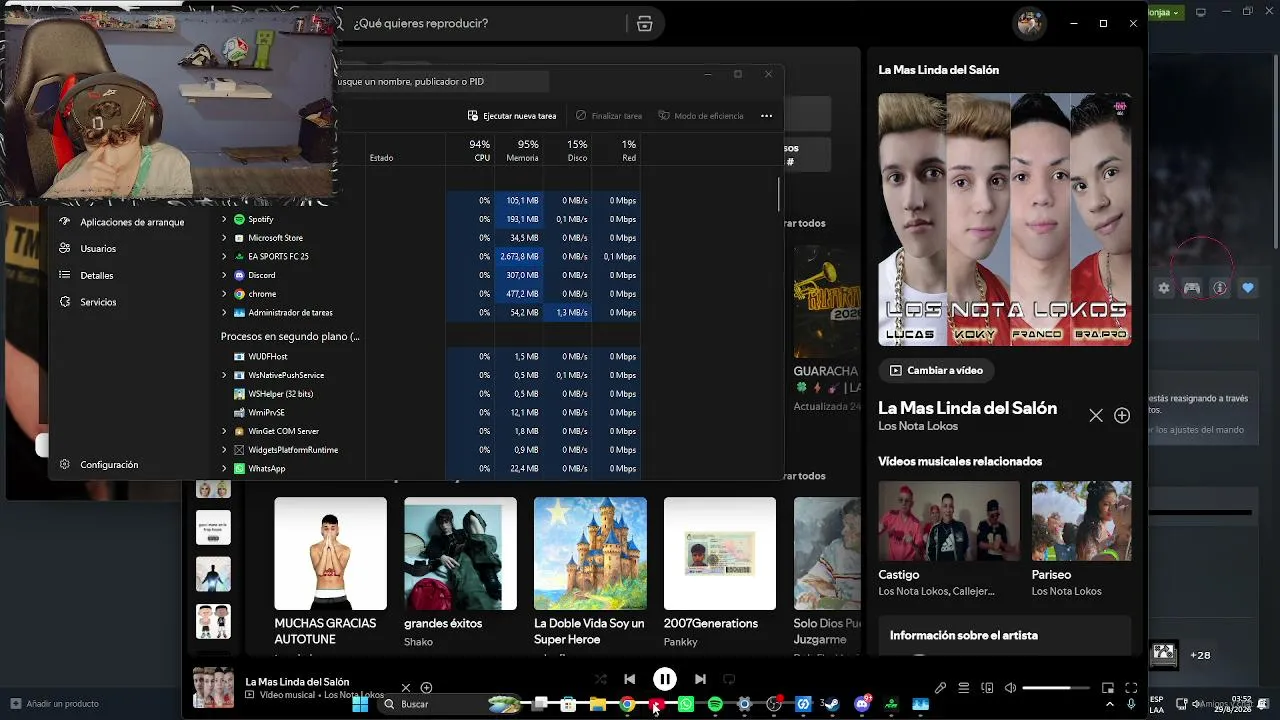Open Chrome from the taskbar
Screen dimensions: 1280x720
(627, 704)
